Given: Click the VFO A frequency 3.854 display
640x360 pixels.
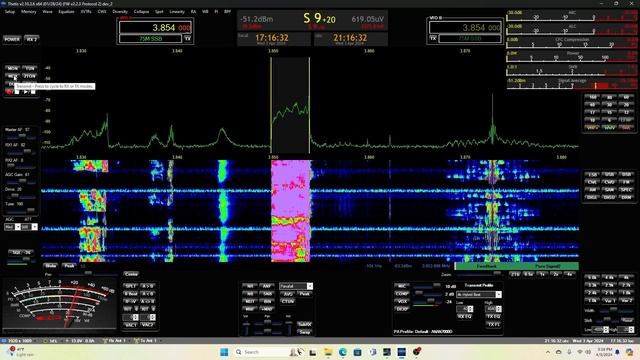Looking at the screenshot, I should [x=155, y=28].
